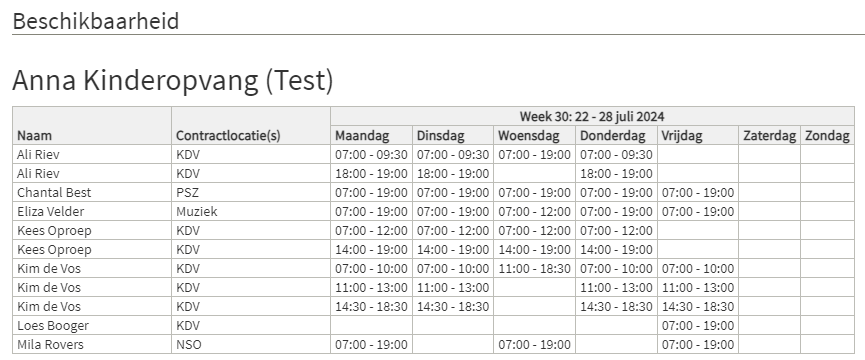Click the Loes Booger name cell
Image resolution: width=865 pixels, height=360 pixels.
92,325
